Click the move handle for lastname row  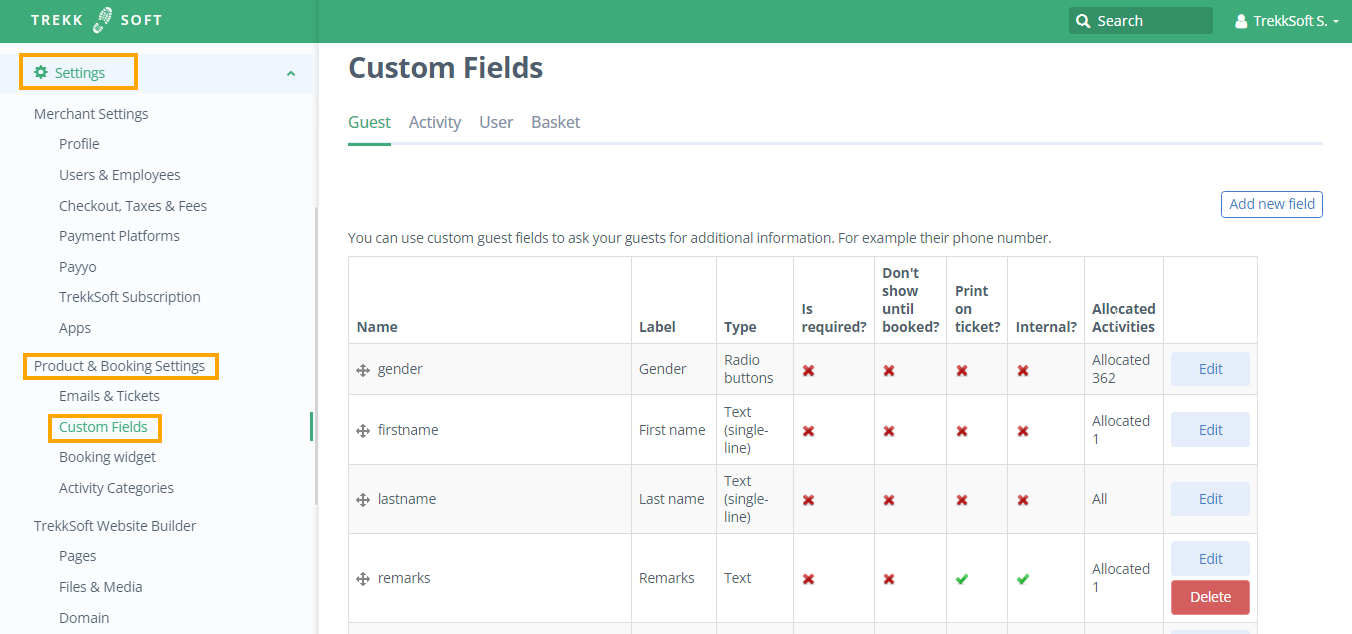coord(363,500)
